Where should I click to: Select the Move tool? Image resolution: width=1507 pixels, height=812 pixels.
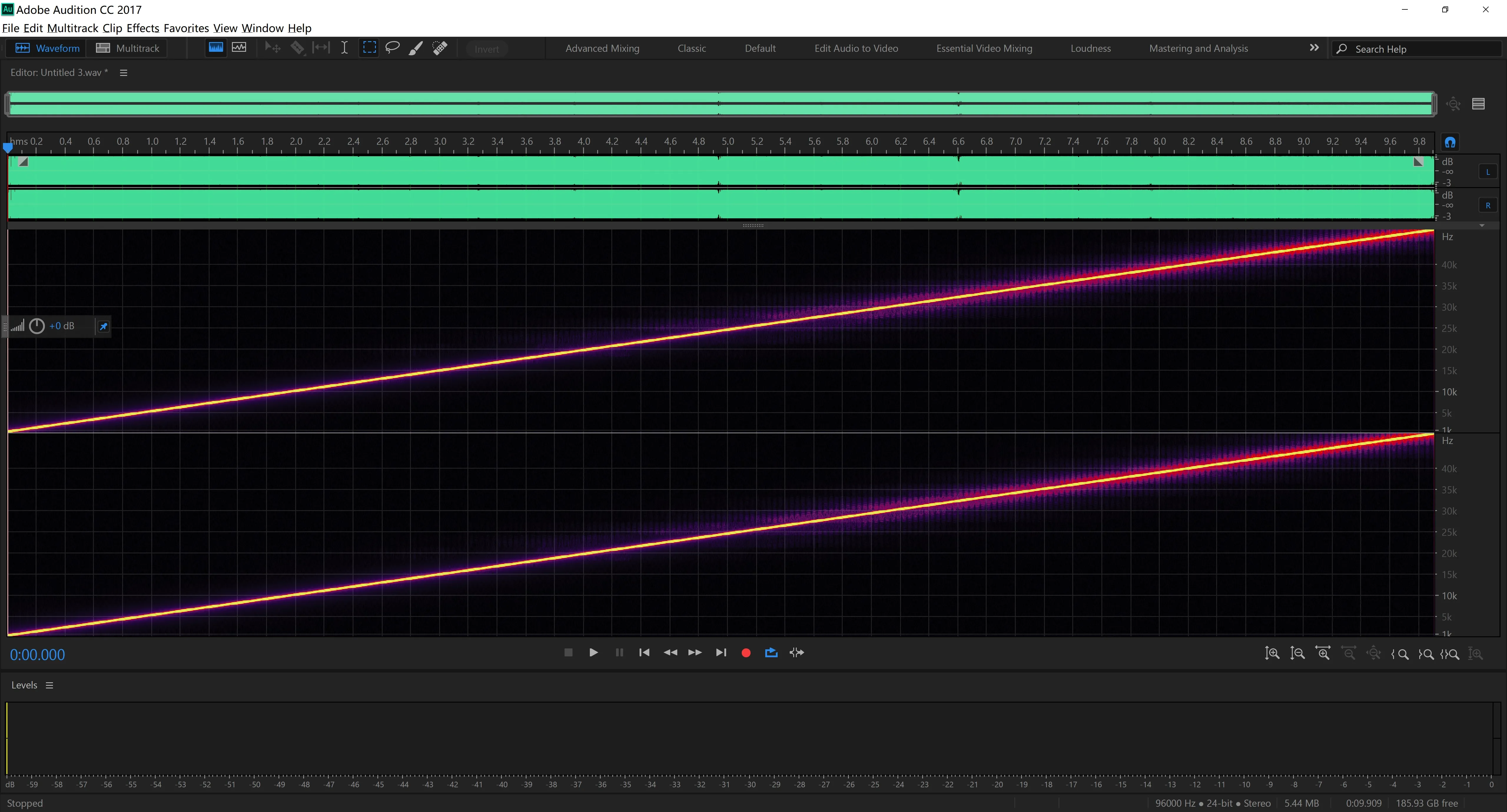[272, 48]
